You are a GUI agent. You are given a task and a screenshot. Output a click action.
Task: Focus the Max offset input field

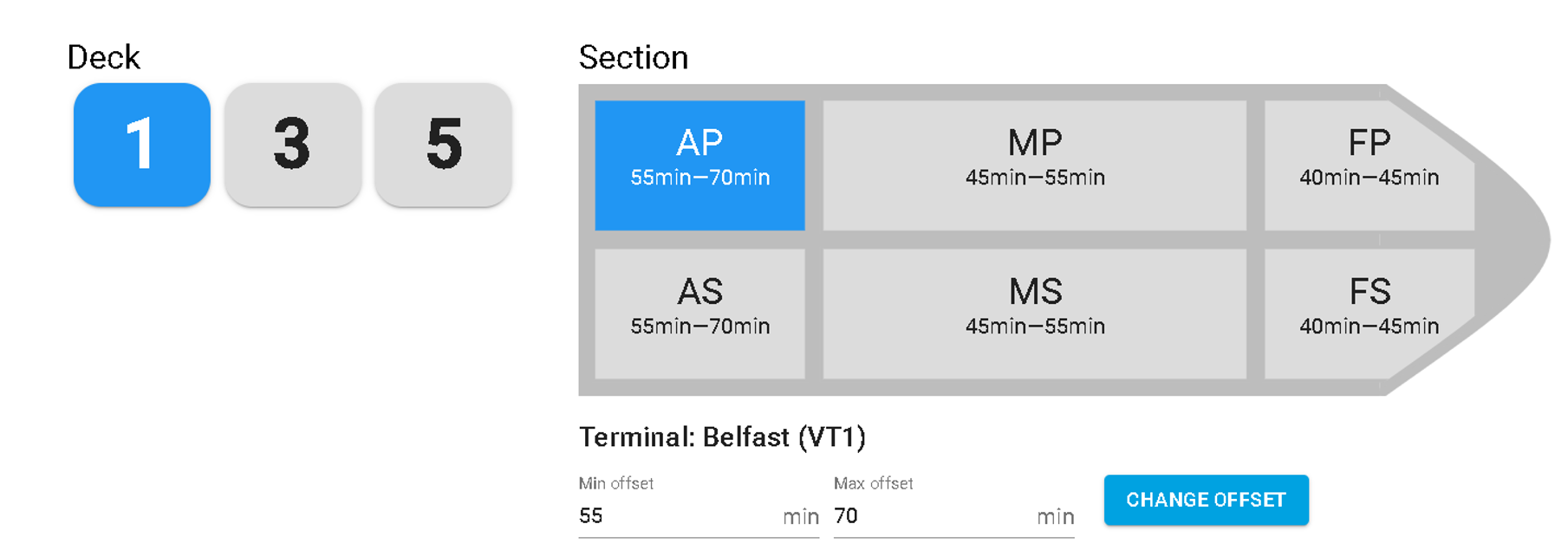pyautogui.click(x=932, y=516)
